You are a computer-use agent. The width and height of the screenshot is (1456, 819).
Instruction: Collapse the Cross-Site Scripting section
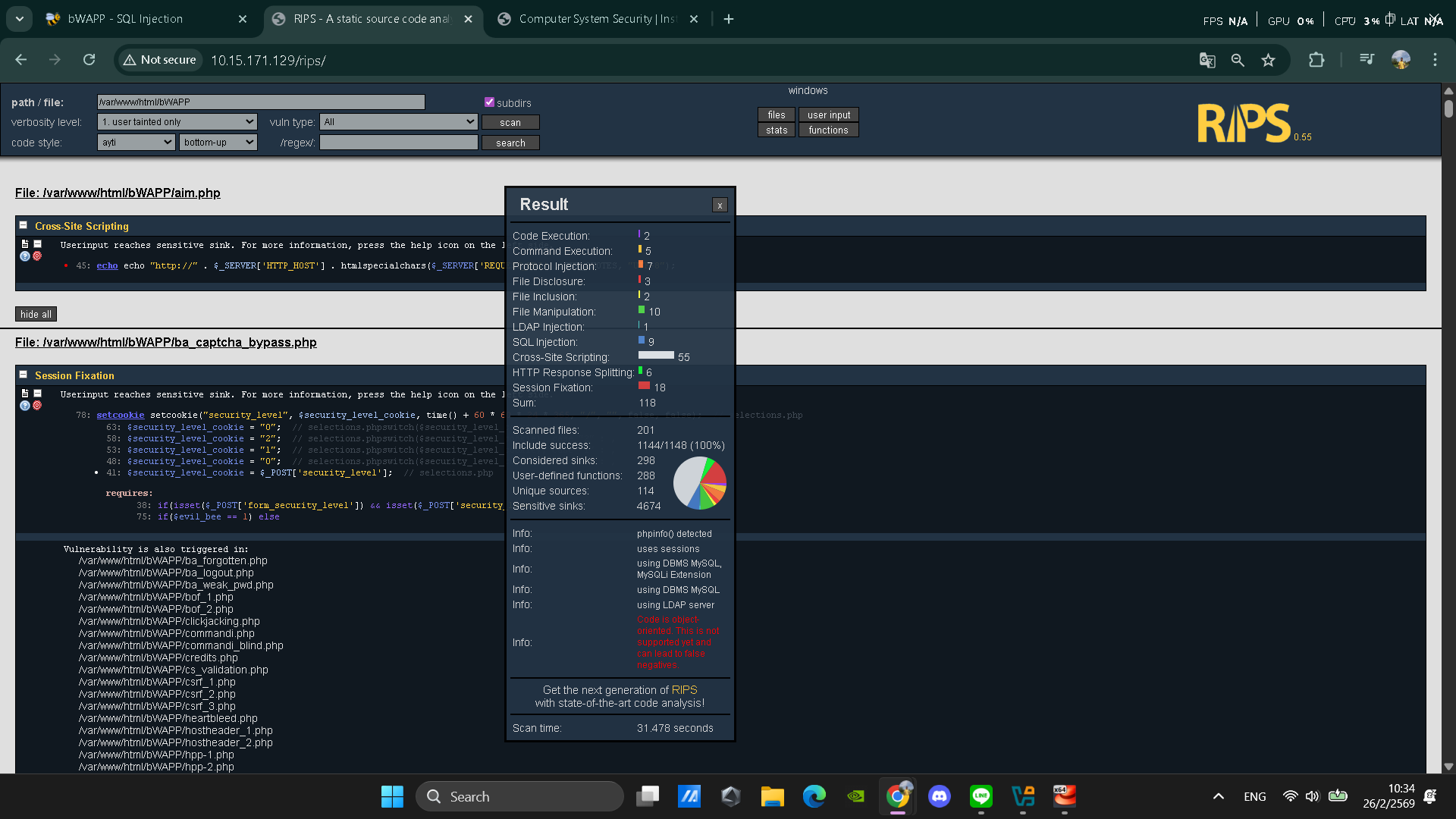click(24, 225)
